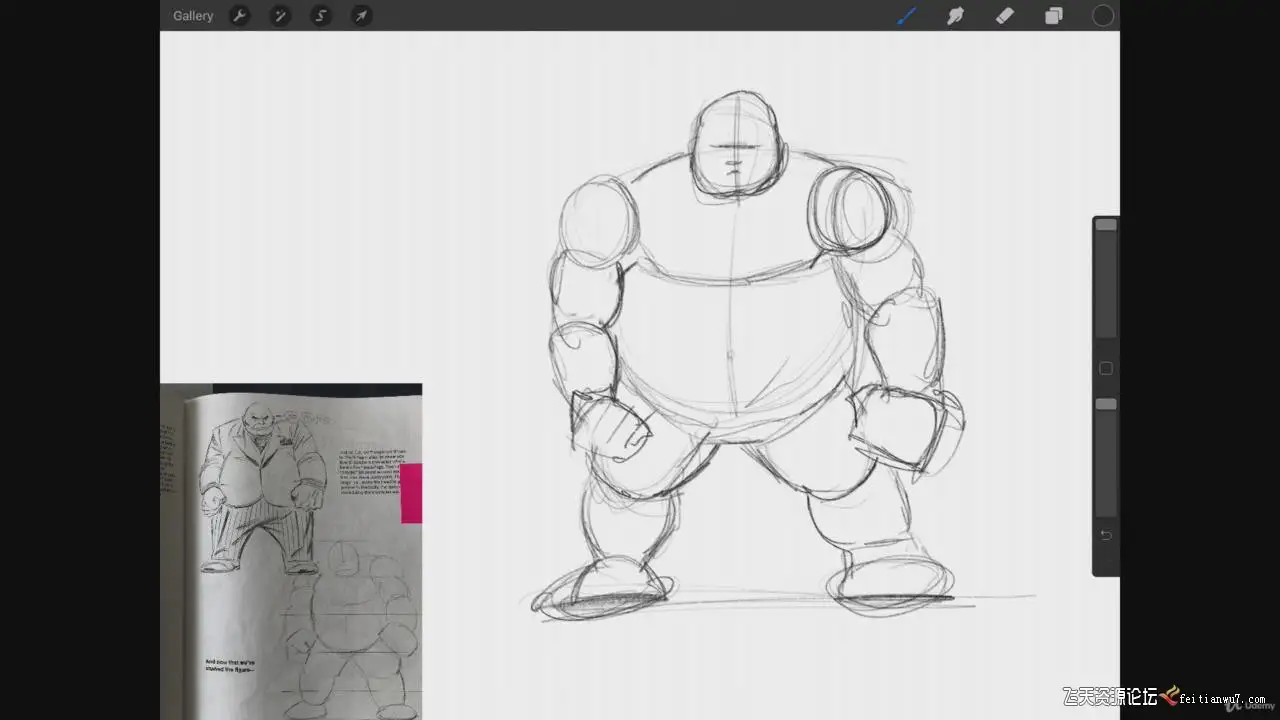This screenshot has height=720, width=1280.
Task: Click the brush opacity slider handle
Action: (1106, 404)
